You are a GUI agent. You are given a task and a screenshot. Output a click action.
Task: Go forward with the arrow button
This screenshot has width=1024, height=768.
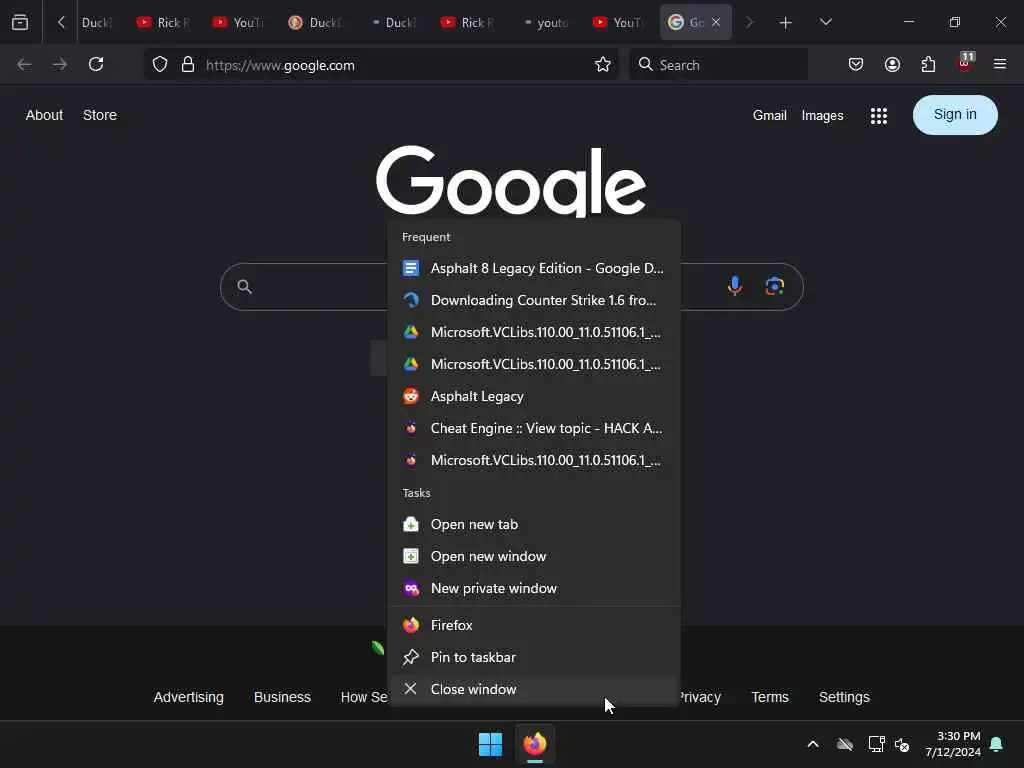coord(60,64)
